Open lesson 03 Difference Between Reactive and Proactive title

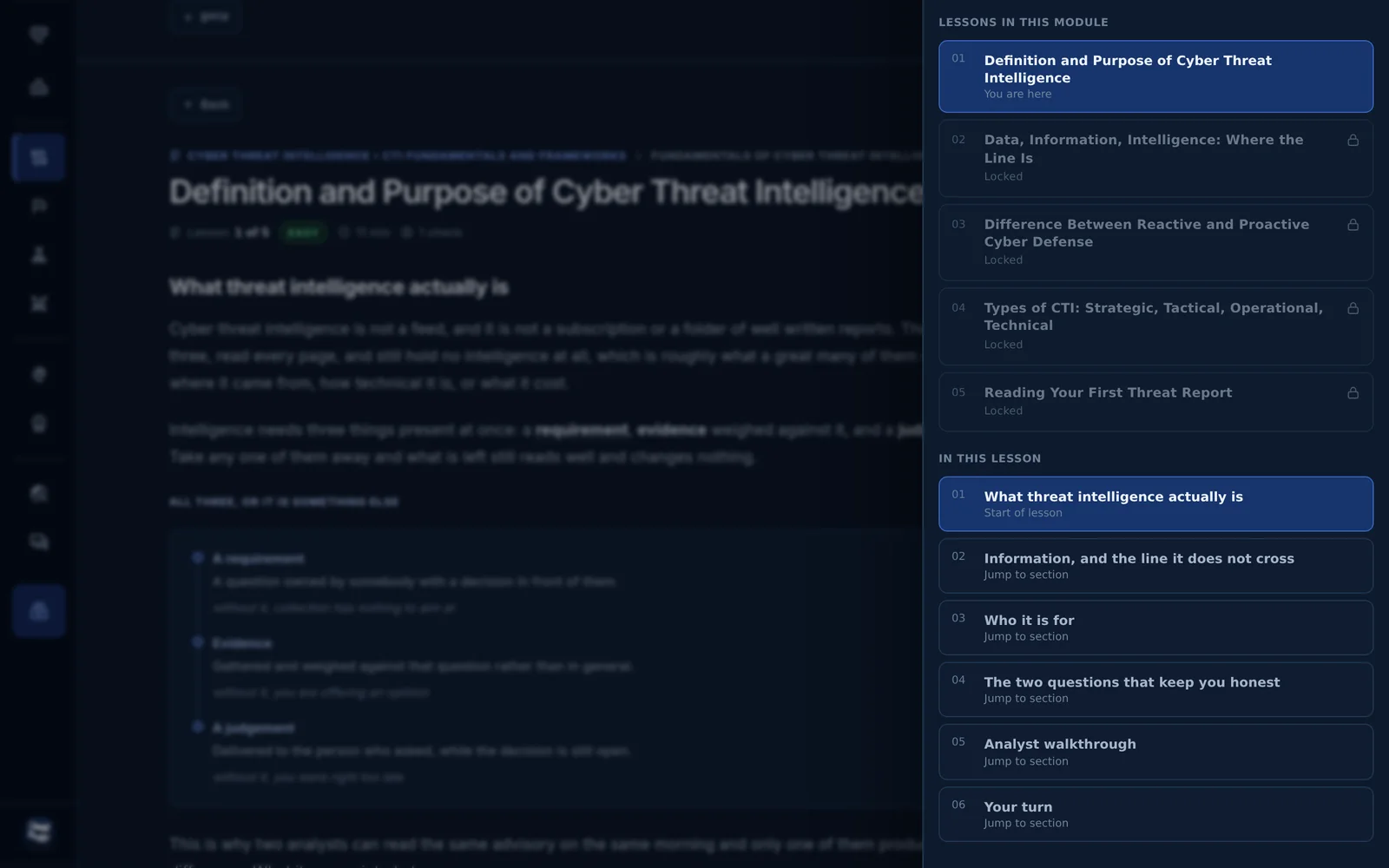1146,233
